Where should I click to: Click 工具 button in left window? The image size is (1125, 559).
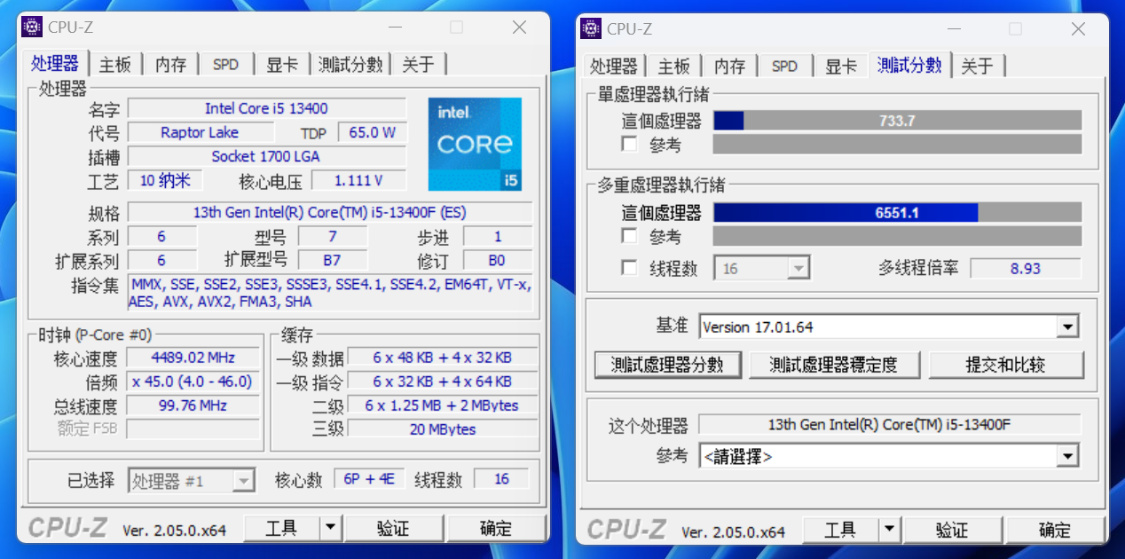tap(281, 529)
